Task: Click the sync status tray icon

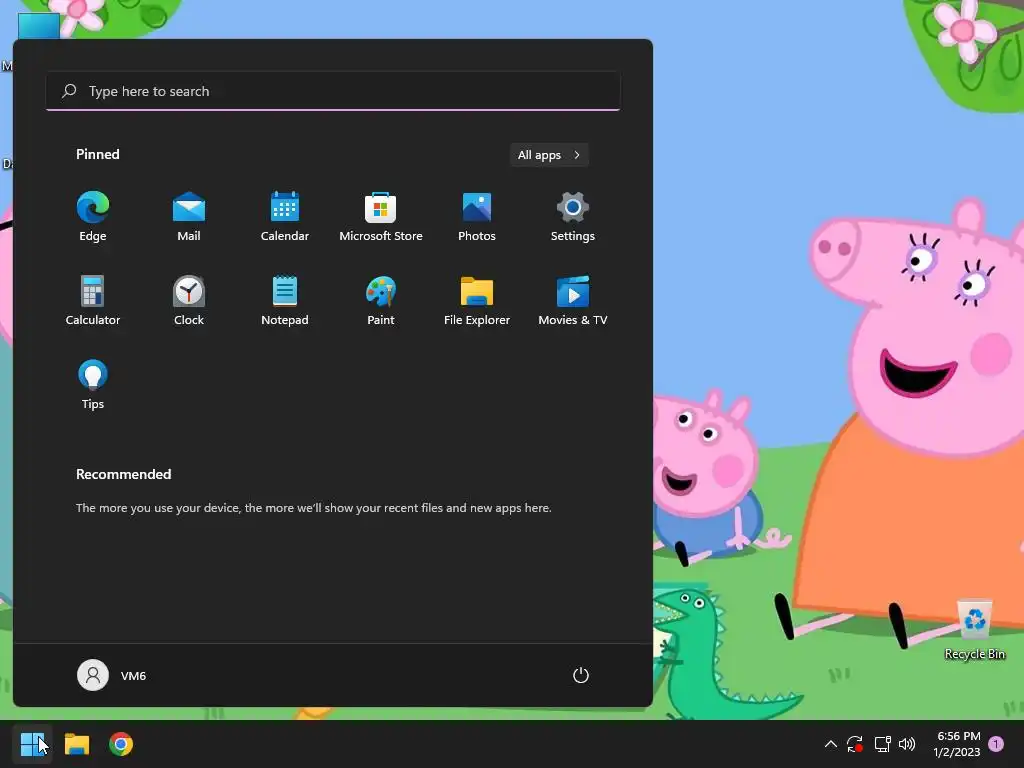Action: [855, 744]
